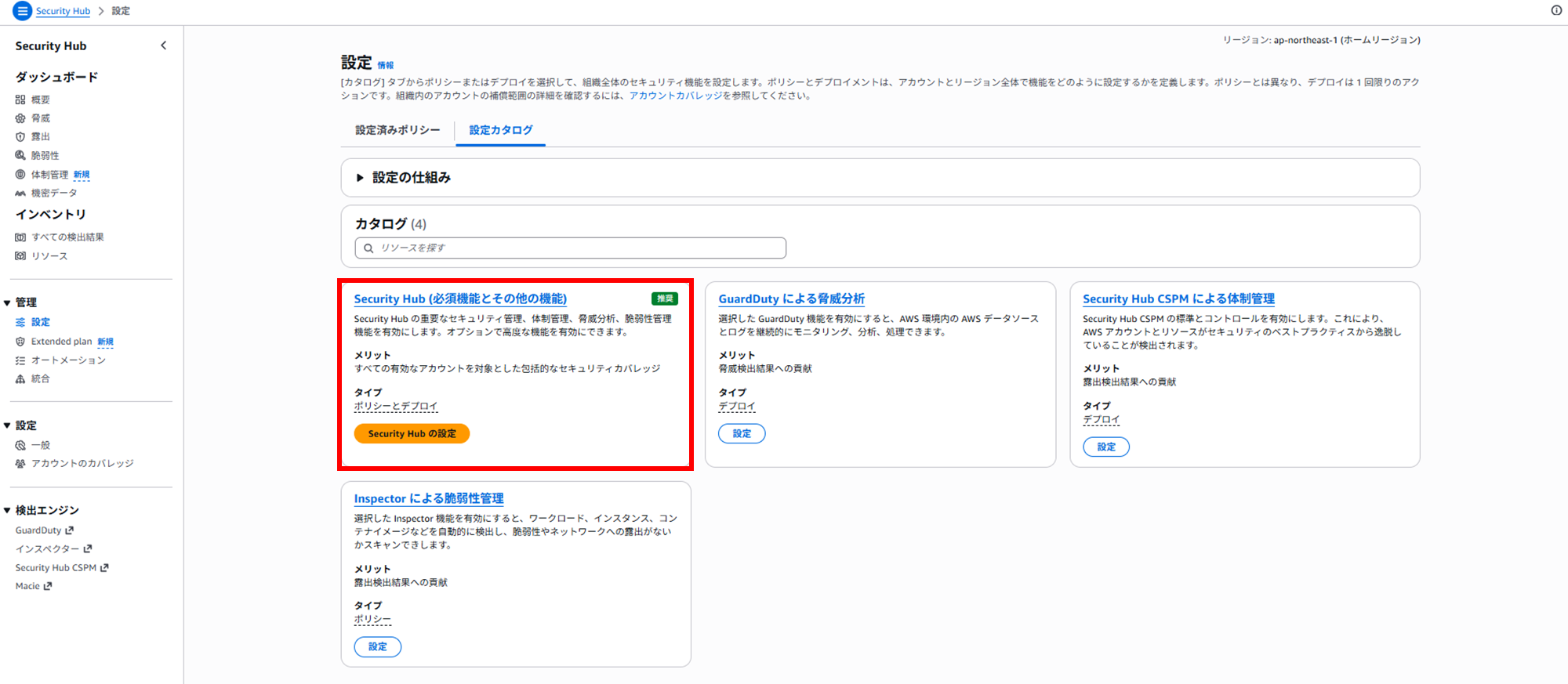Click デプロイ type label on Security Hub CSPM card
1568x684 pixels.
(x=1102, y=419)
